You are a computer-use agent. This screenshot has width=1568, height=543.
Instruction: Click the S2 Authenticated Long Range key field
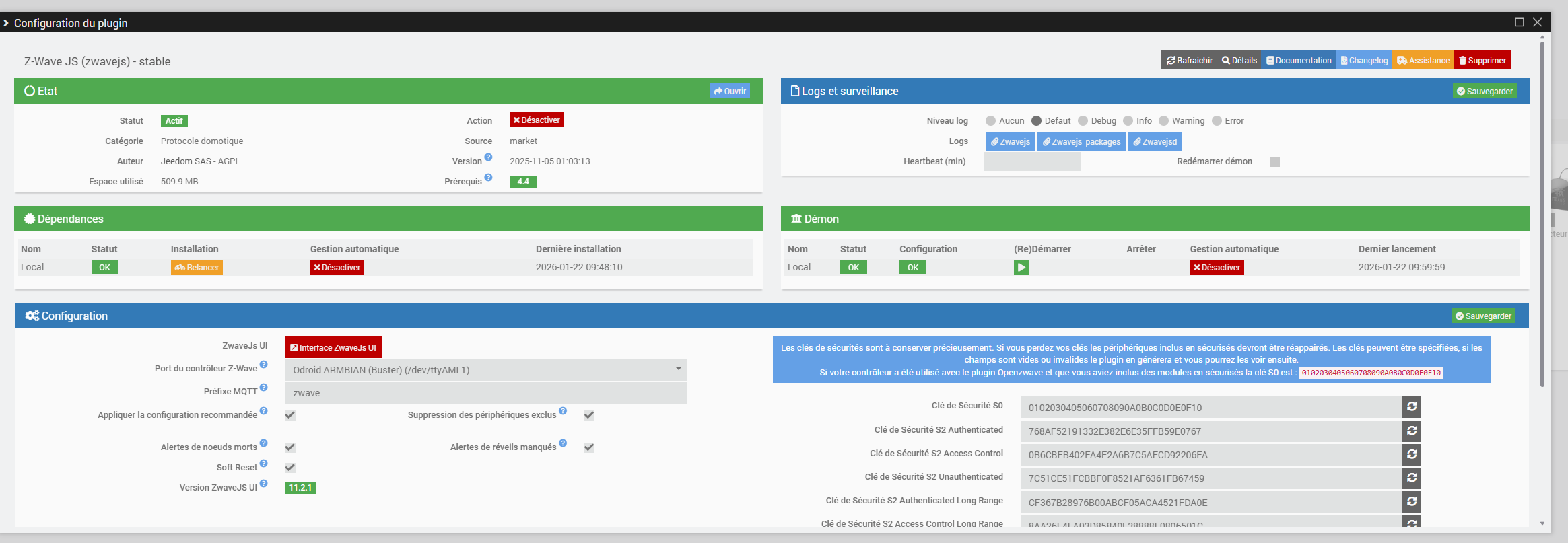click(x=1211, y=502)
